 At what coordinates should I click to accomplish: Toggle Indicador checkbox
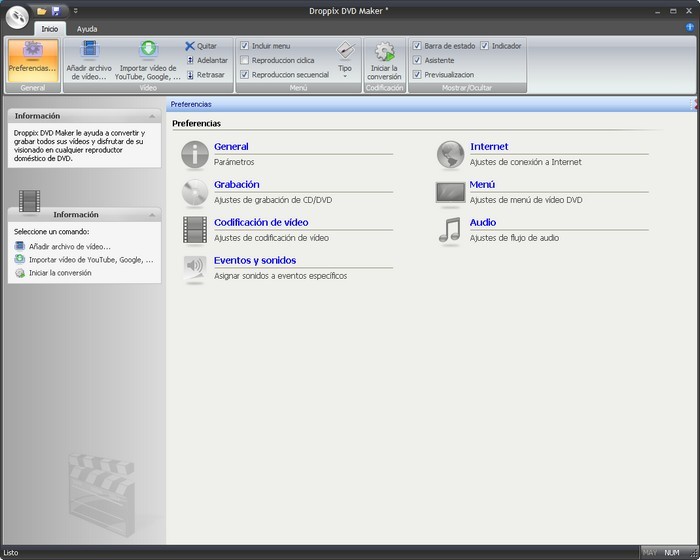(x=484, y=46)
